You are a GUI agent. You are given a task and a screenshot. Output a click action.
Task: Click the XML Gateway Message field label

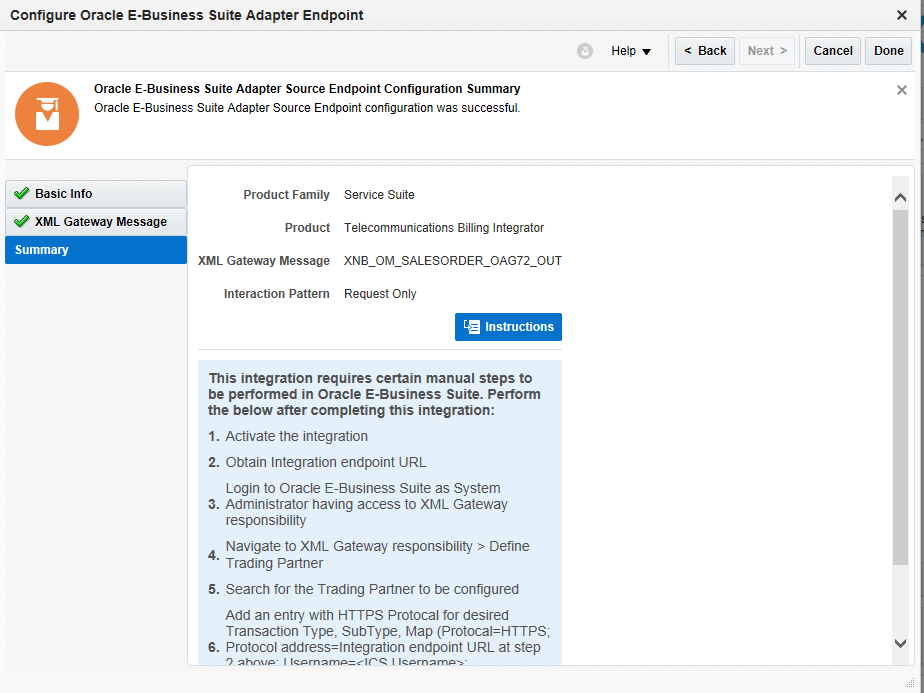tap(263, 260)
